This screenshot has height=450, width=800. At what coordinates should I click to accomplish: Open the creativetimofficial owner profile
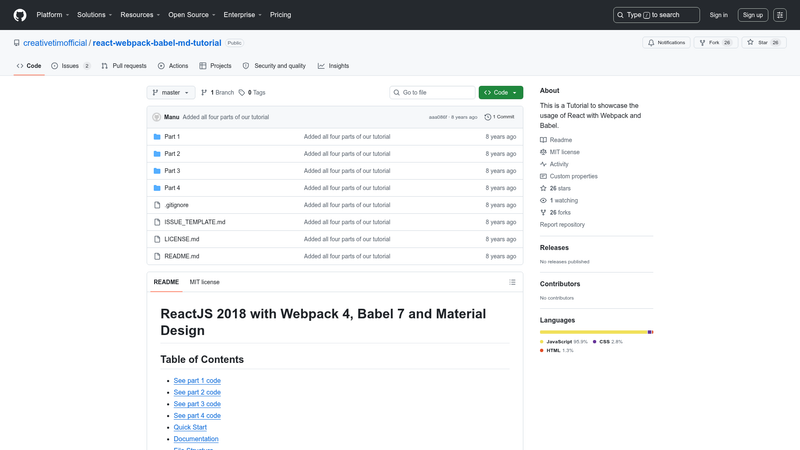pyautogui.click(x=55, y=43)
